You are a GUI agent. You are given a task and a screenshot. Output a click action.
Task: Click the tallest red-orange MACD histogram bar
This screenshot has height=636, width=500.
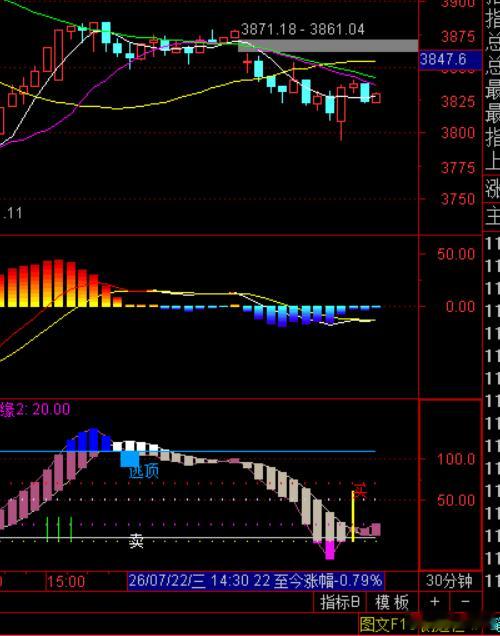59,283
